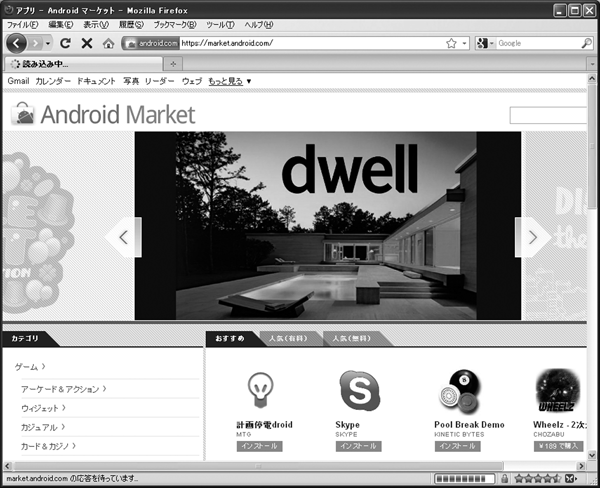The image size is (600, 488).
Task: Open the 履歴 menu
Action: [131, 25]
